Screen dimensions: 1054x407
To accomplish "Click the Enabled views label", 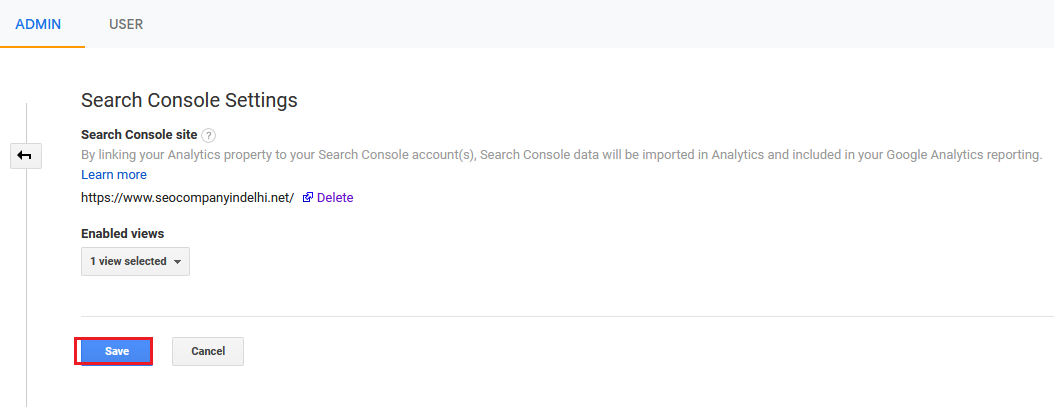I will click(x=122, y=233).
